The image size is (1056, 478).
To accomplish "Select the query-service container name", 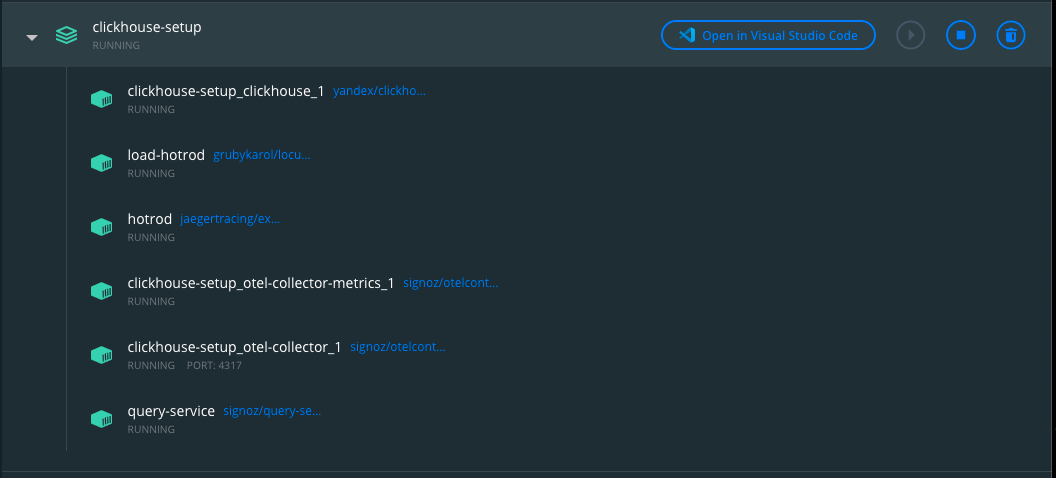I will [171, 411].
